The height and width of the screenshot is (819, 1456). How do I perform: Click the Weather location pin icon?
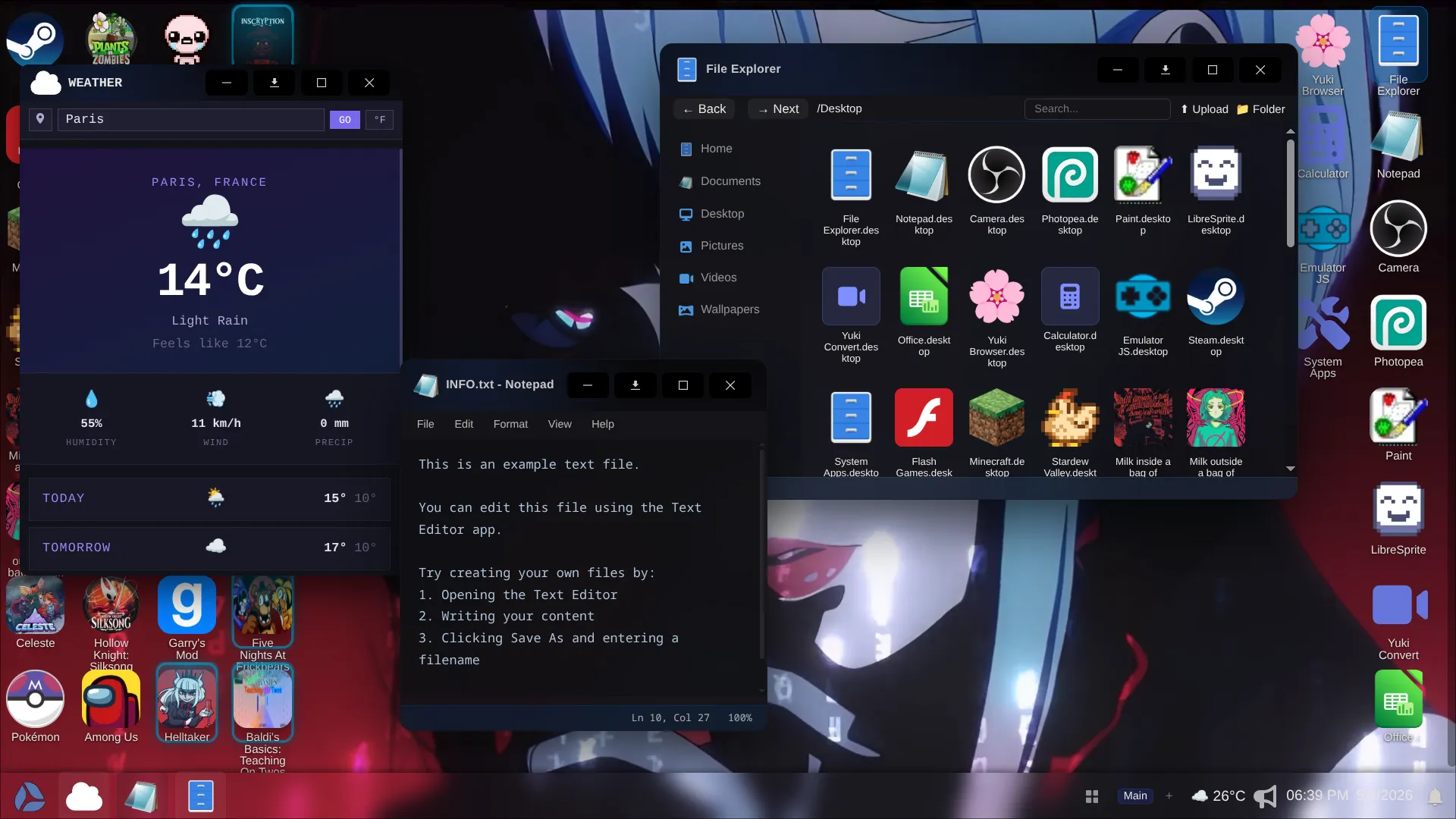click(40, 119)
